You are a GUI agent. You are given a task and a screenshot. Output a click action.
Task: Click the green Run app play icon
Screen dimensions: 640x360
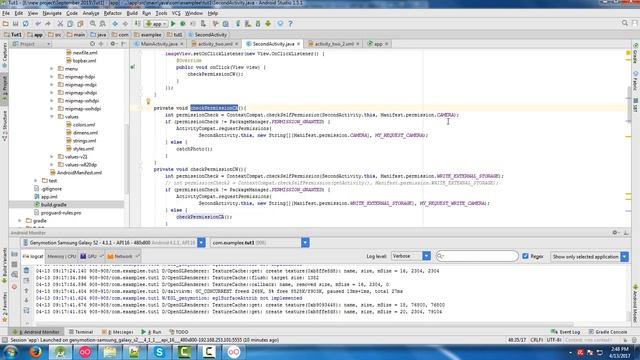pos(173,24)
